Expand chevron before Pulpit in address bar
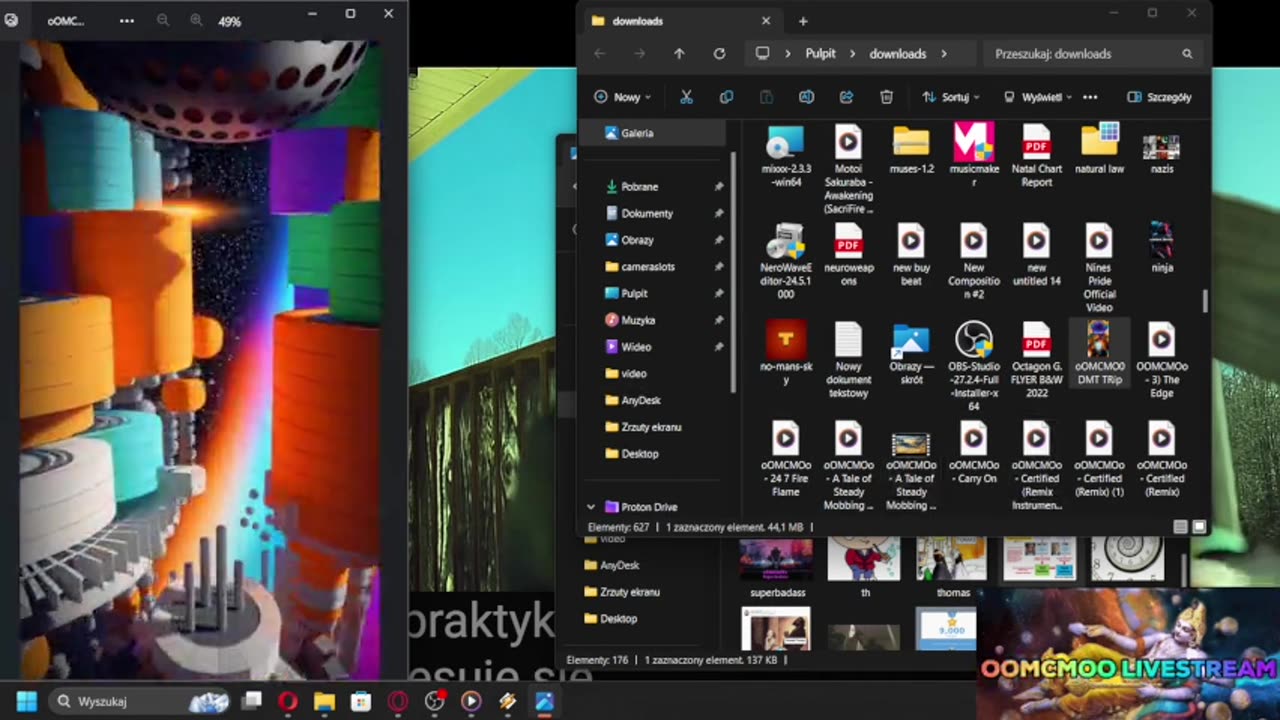This screenshot has width=1280, height=720. (x=788, y=54)
